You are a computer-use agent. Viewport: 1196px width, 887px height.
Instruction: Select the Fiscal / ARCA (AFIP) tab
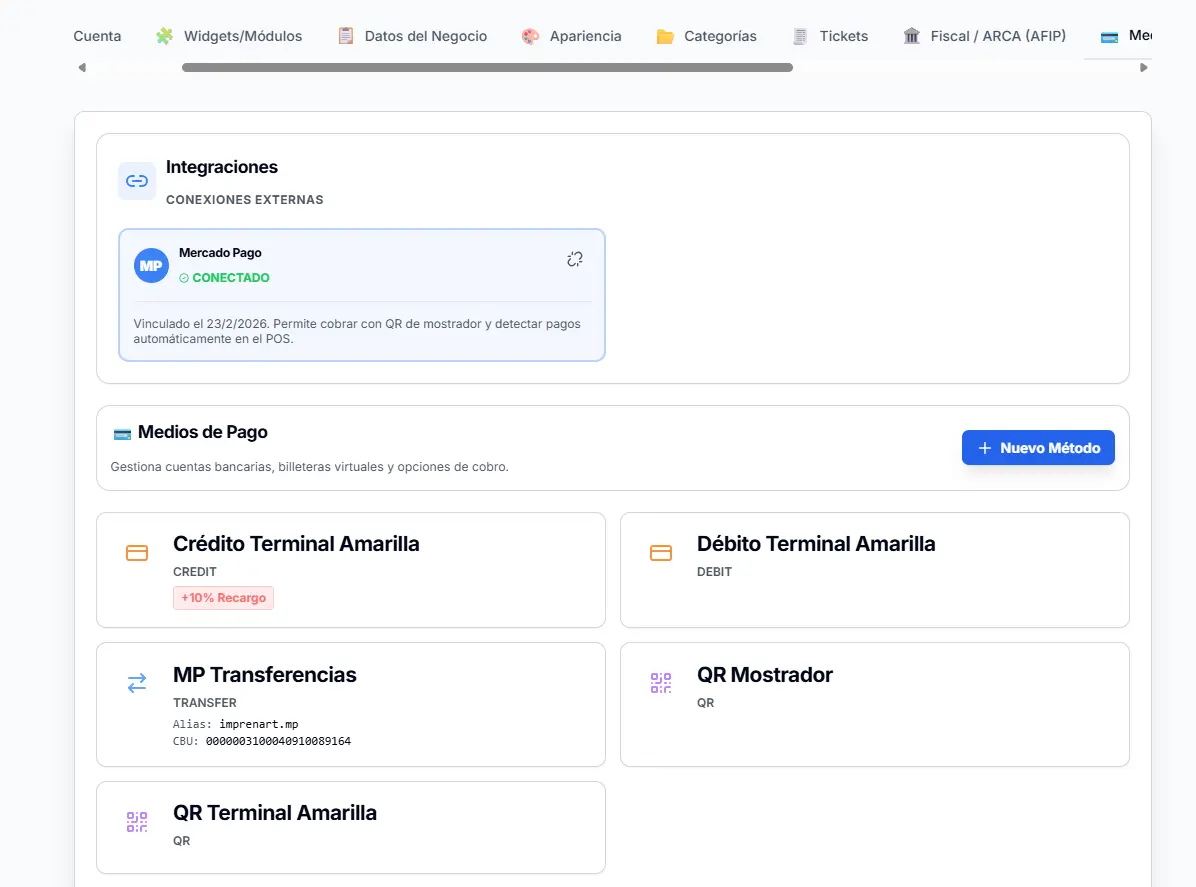[985, 36]
